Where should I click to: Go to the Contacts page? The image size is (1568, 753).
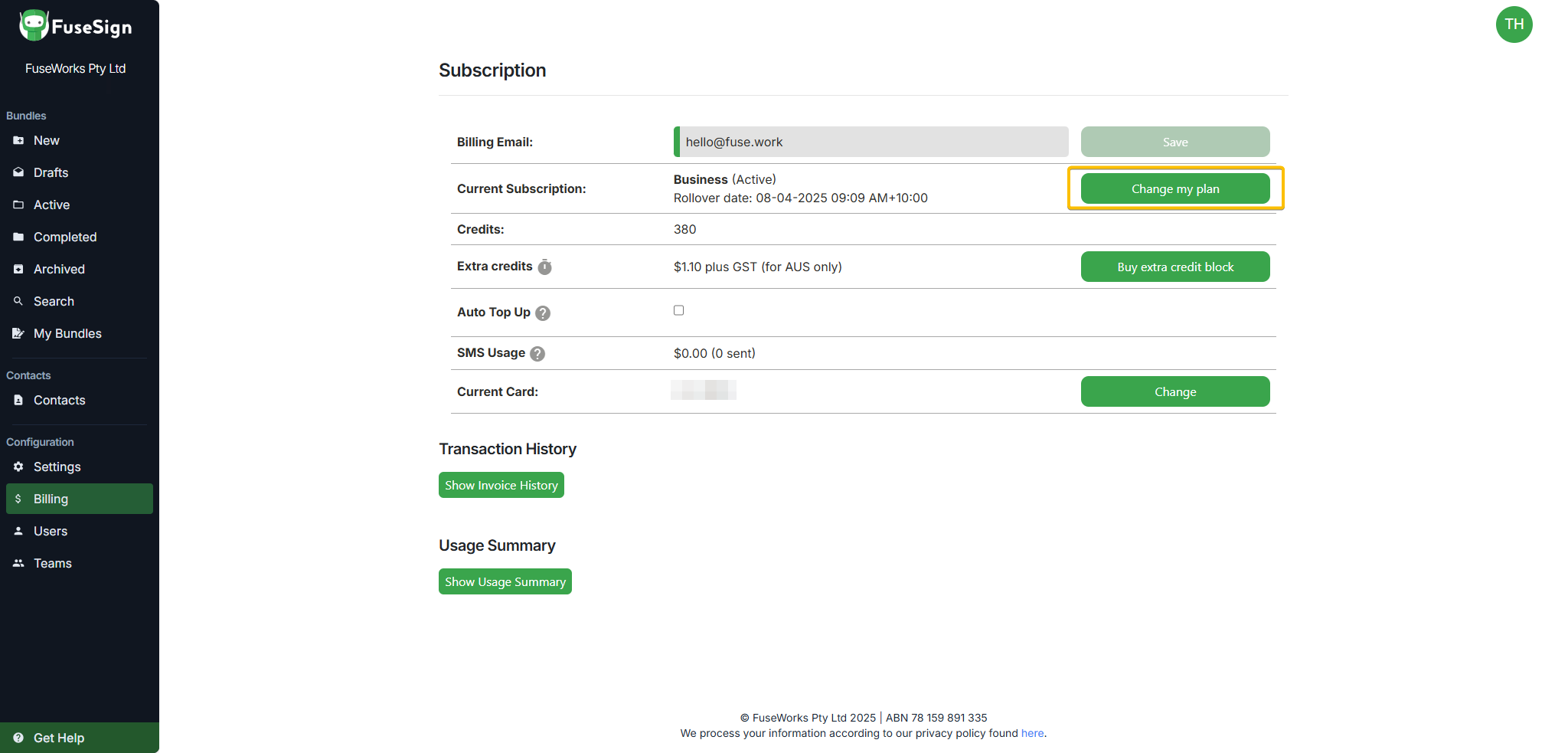(59, 400)
